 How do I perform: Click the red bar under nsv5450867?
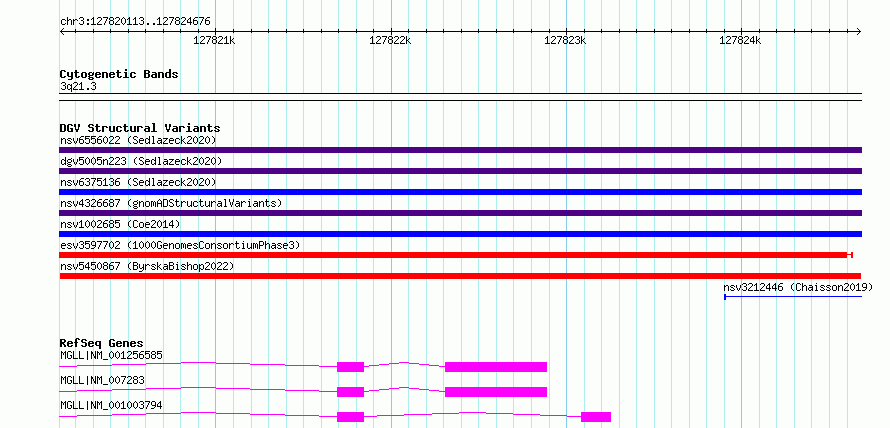(460, 276)
